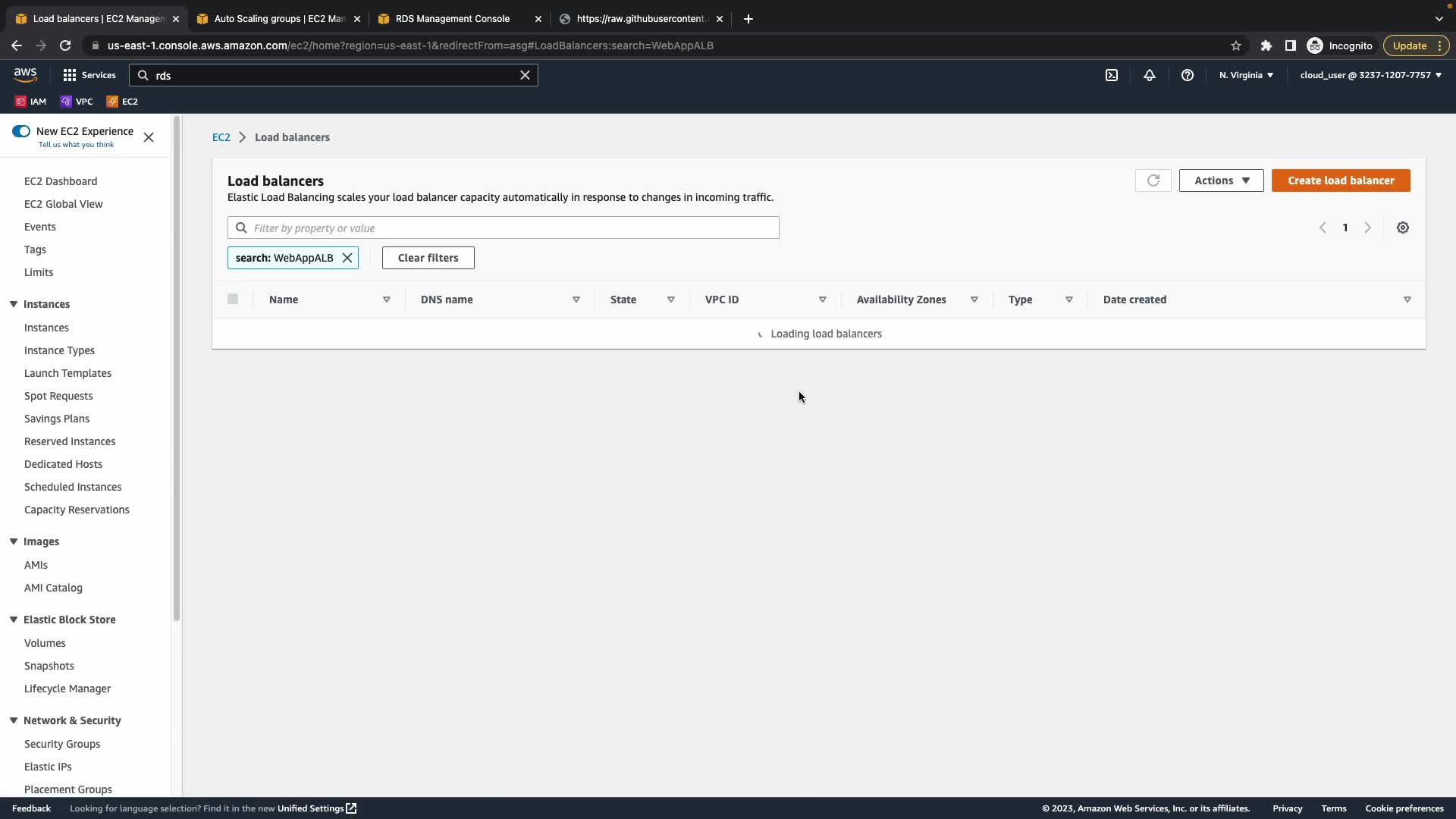
Task: Switch to Auto Scaling groups tab
Action: click(278, 19)
